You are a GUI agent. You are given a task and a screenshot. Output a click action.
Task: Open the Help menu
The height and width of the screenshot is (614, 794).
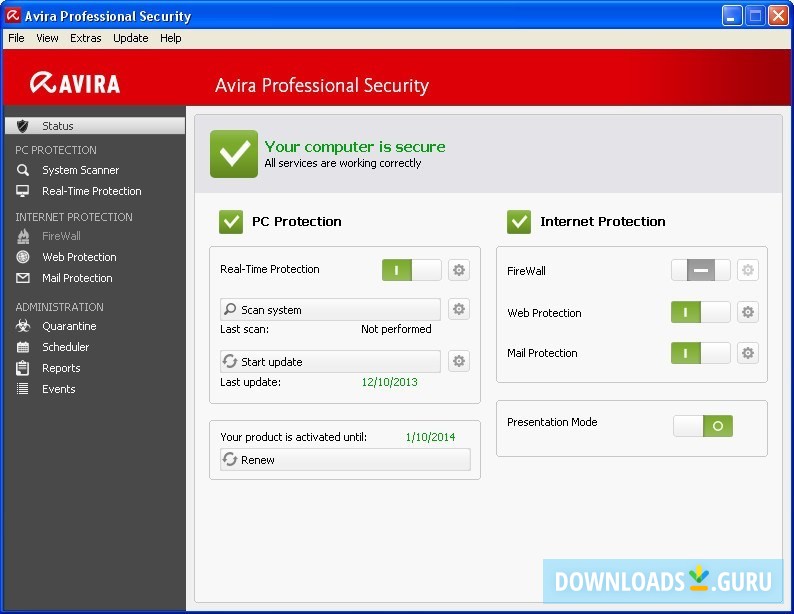171,38
